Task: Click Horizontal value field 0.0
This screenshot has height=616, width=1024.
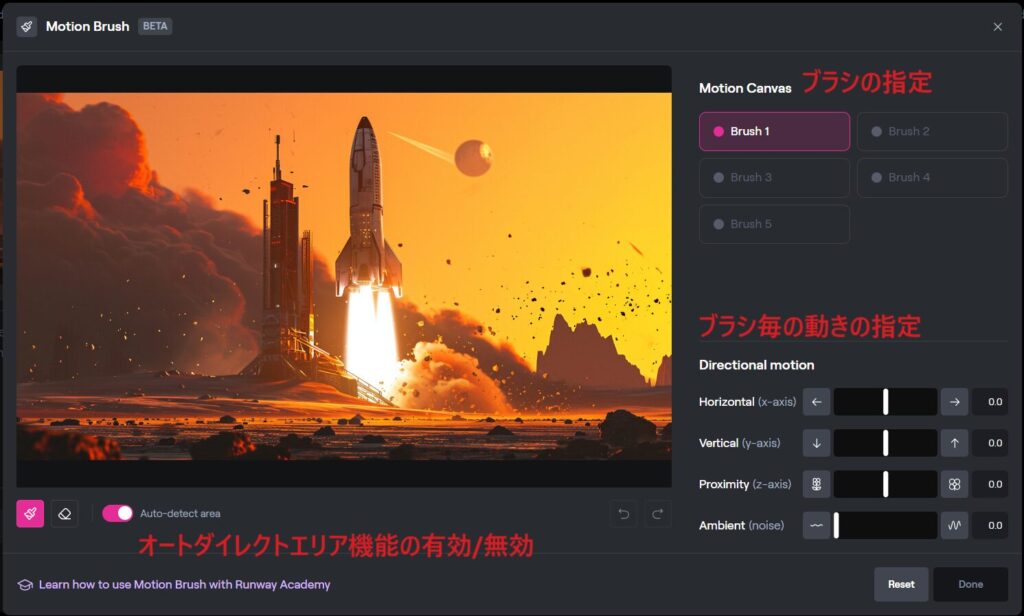Action: coord(990,402)
